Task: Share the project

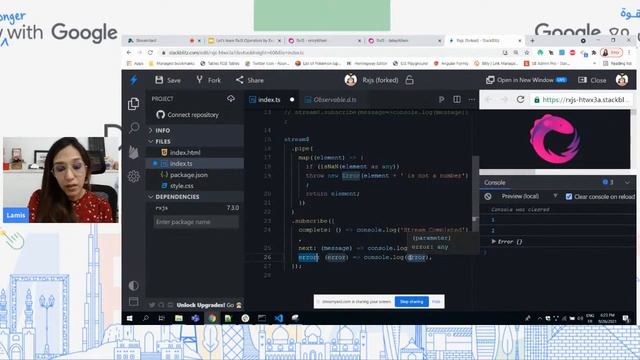Action: pos(250,80)
